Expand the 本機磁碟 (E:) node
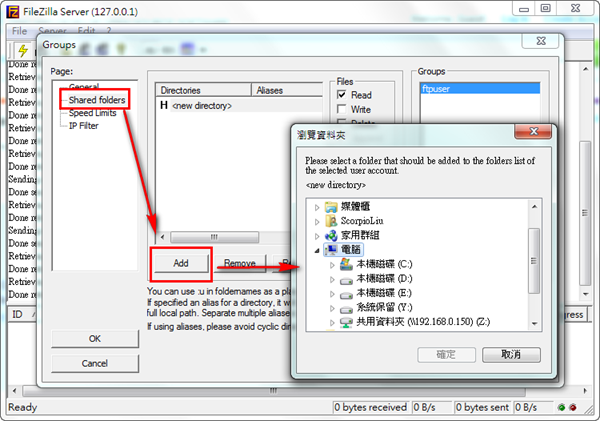The image size is (600, 421). (332, 294)
